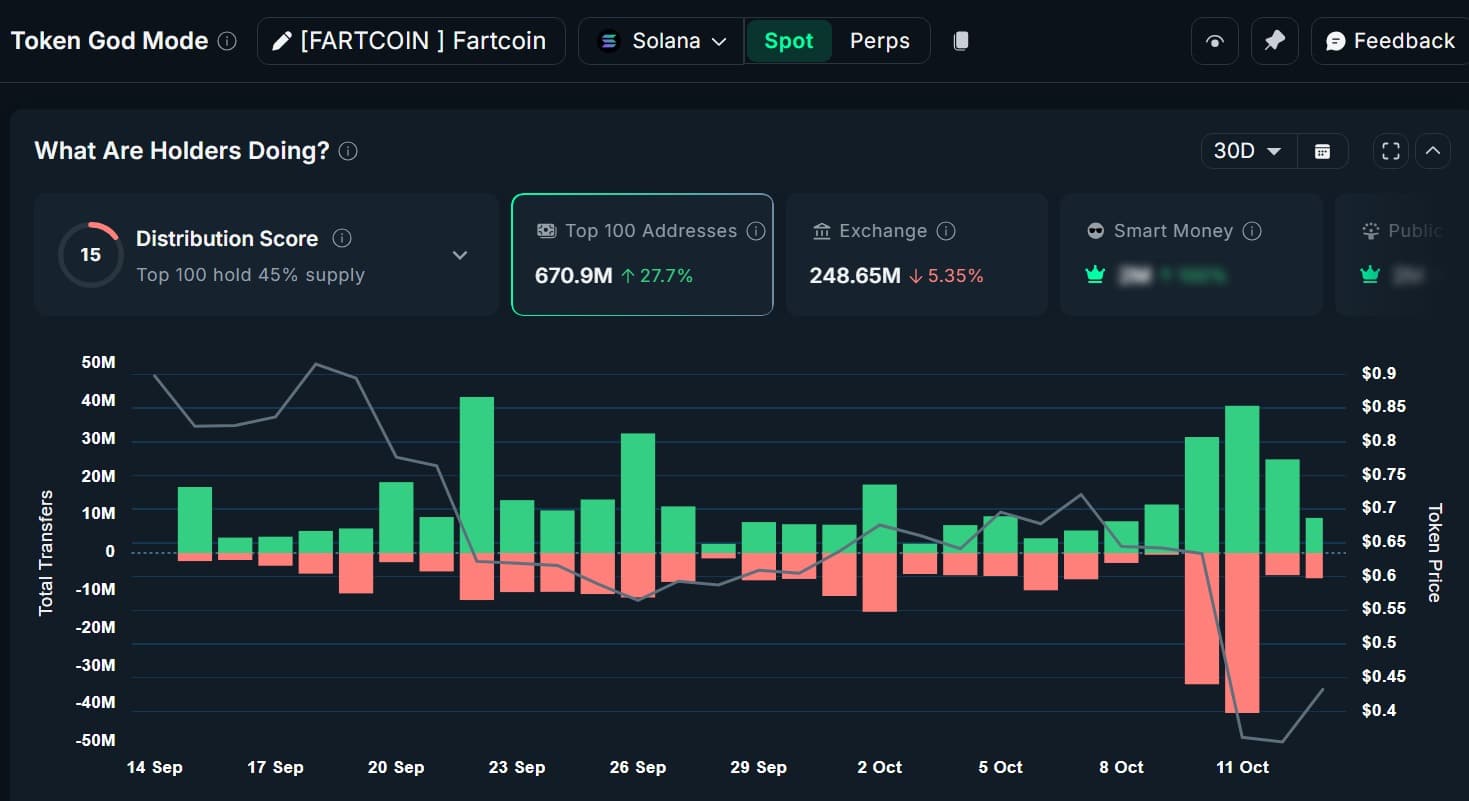This screenshot has height=801, width=1469.
Task: Select the Smart Money card
Action: click(1190, 254)
